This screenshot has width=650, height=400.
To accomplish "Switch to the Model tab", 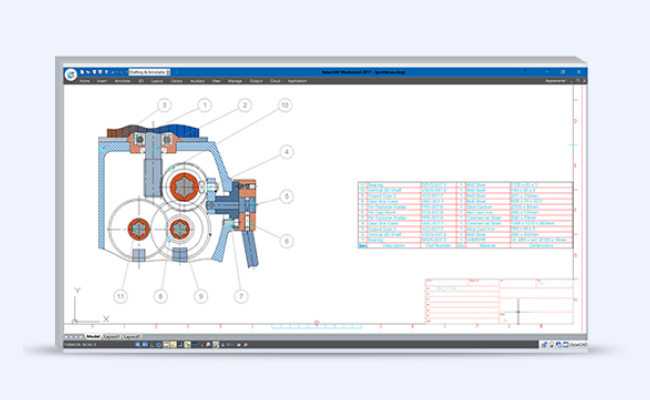I will [93, 336].
